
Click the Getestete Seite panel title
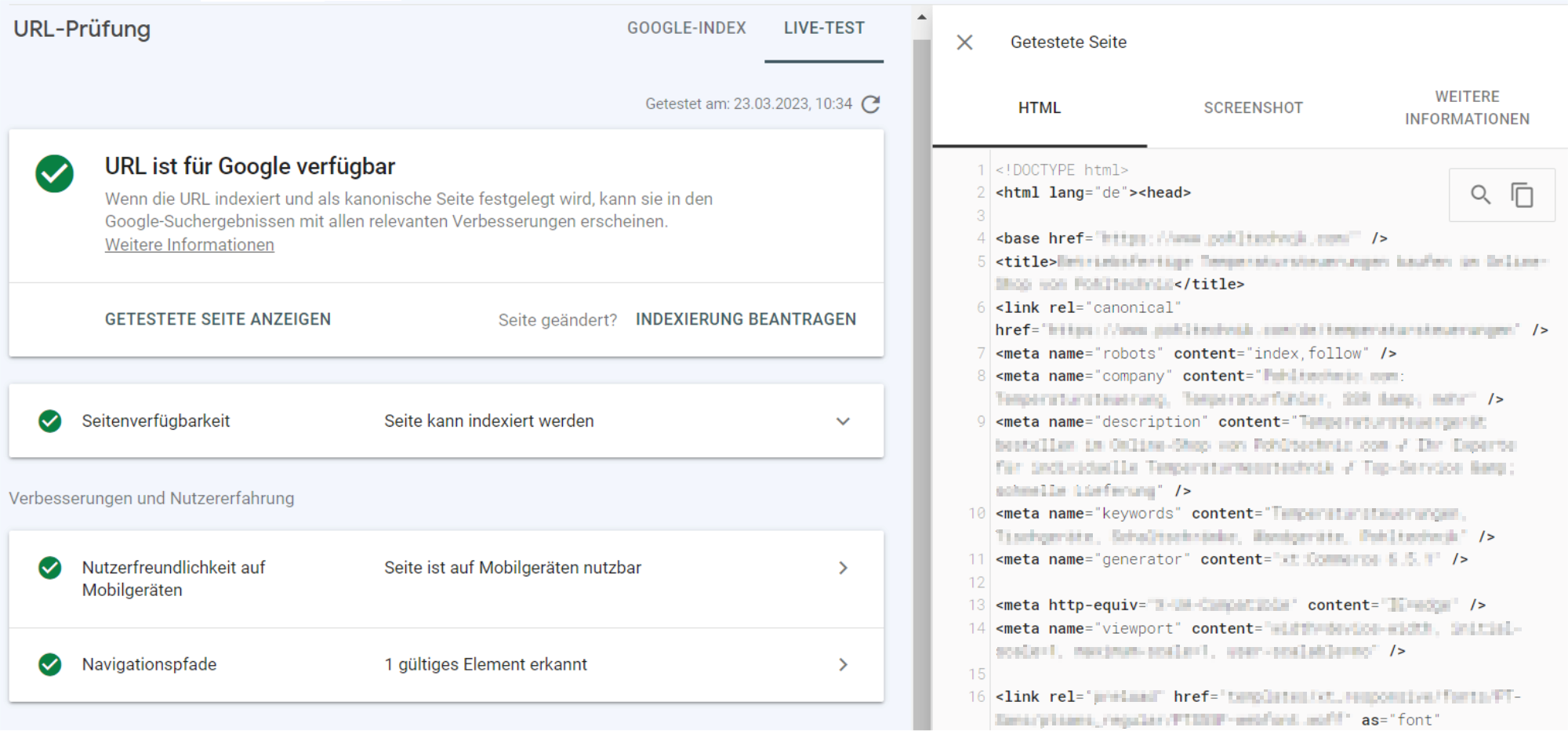(x=1068, y=42)
